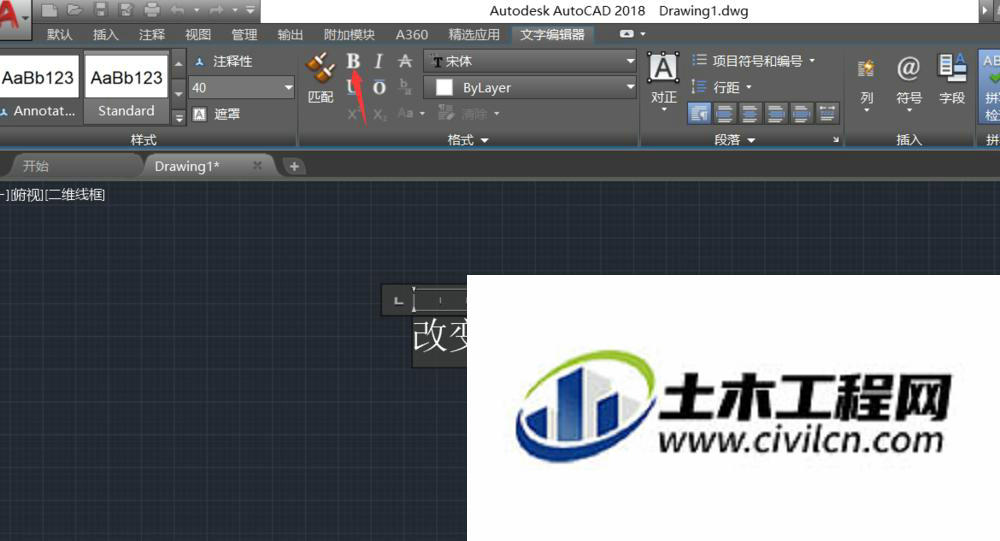This screenshot has height=541, width=1000.
Task: Center the paragraph text
Action: coord(750,114)
